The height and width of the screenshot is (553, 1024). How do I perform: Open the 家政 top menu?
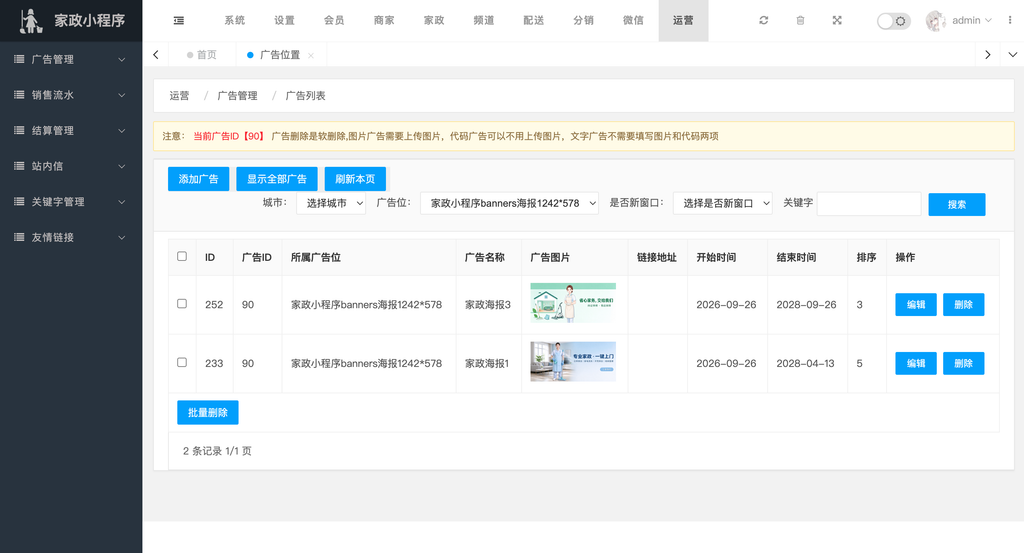pos(434,21)
